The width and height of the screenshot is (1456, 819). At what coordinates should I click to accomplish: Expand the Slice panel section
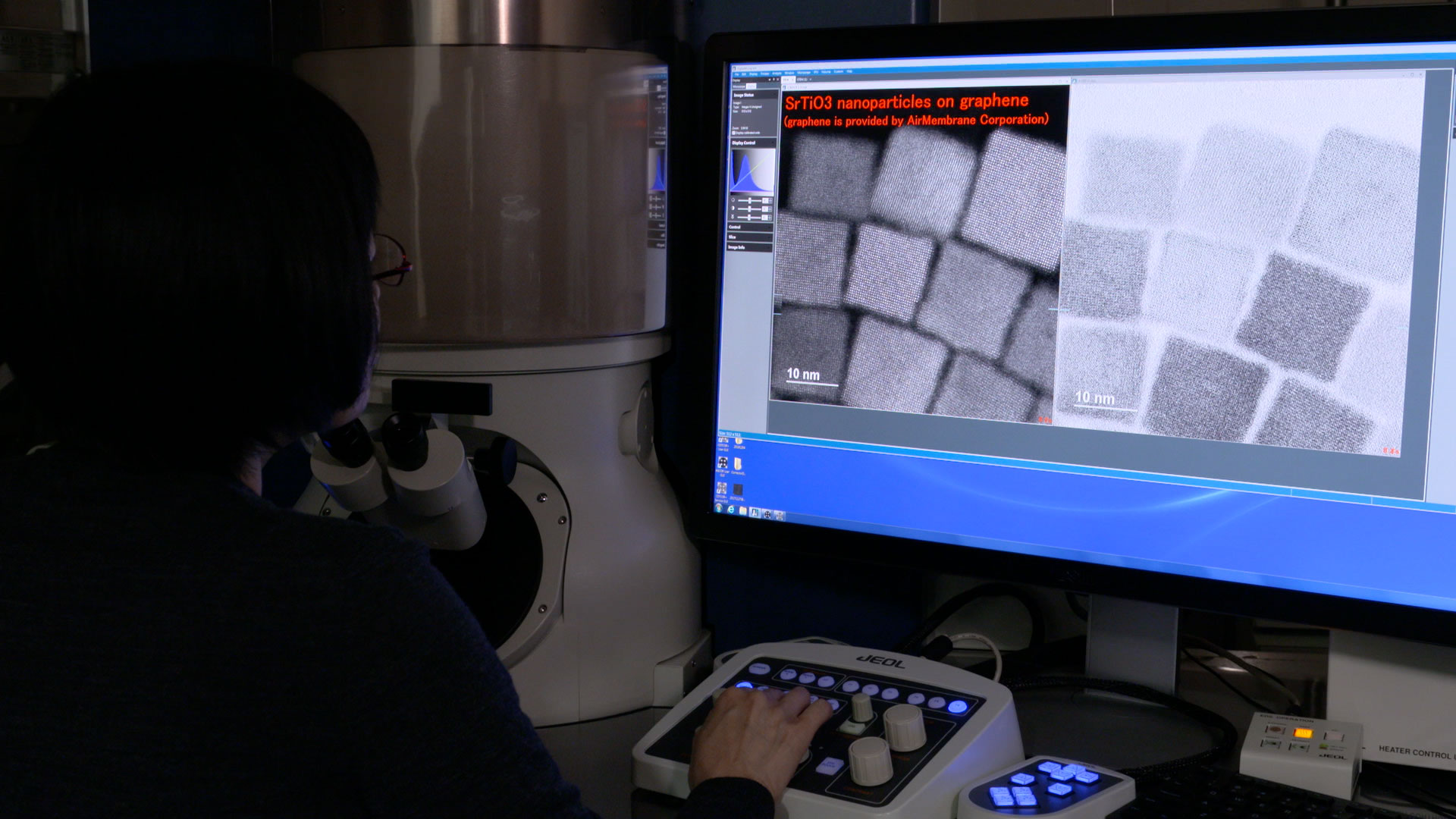pyautogui.click(x=750, y=237)
